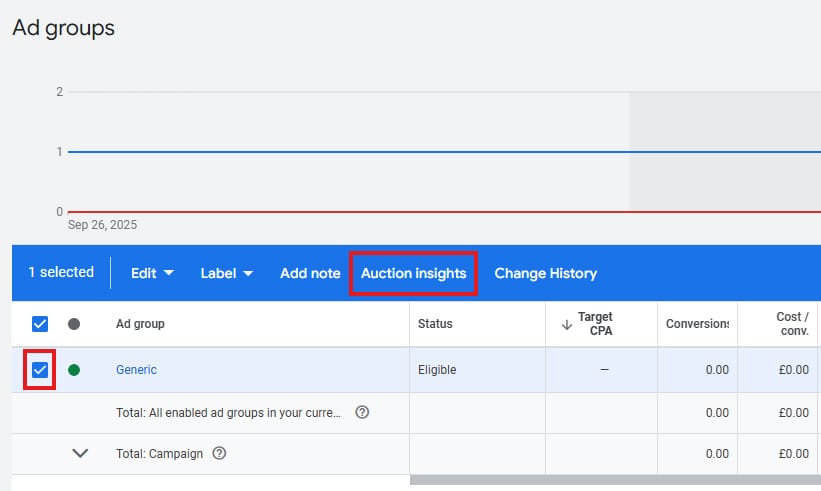821x491 pixels.
Task: Click help icon next to Total: Campaign
Action: 219,453
